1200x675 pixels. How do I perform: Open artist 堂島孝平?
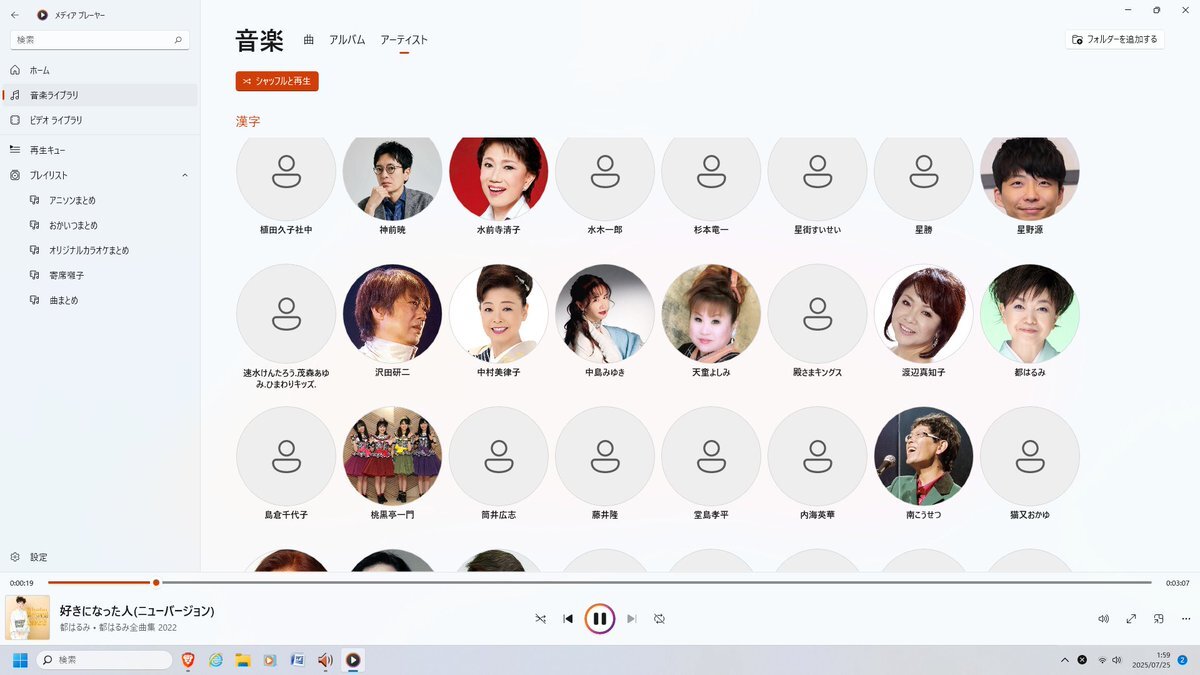pyautogui.click(x=711, y=464)
